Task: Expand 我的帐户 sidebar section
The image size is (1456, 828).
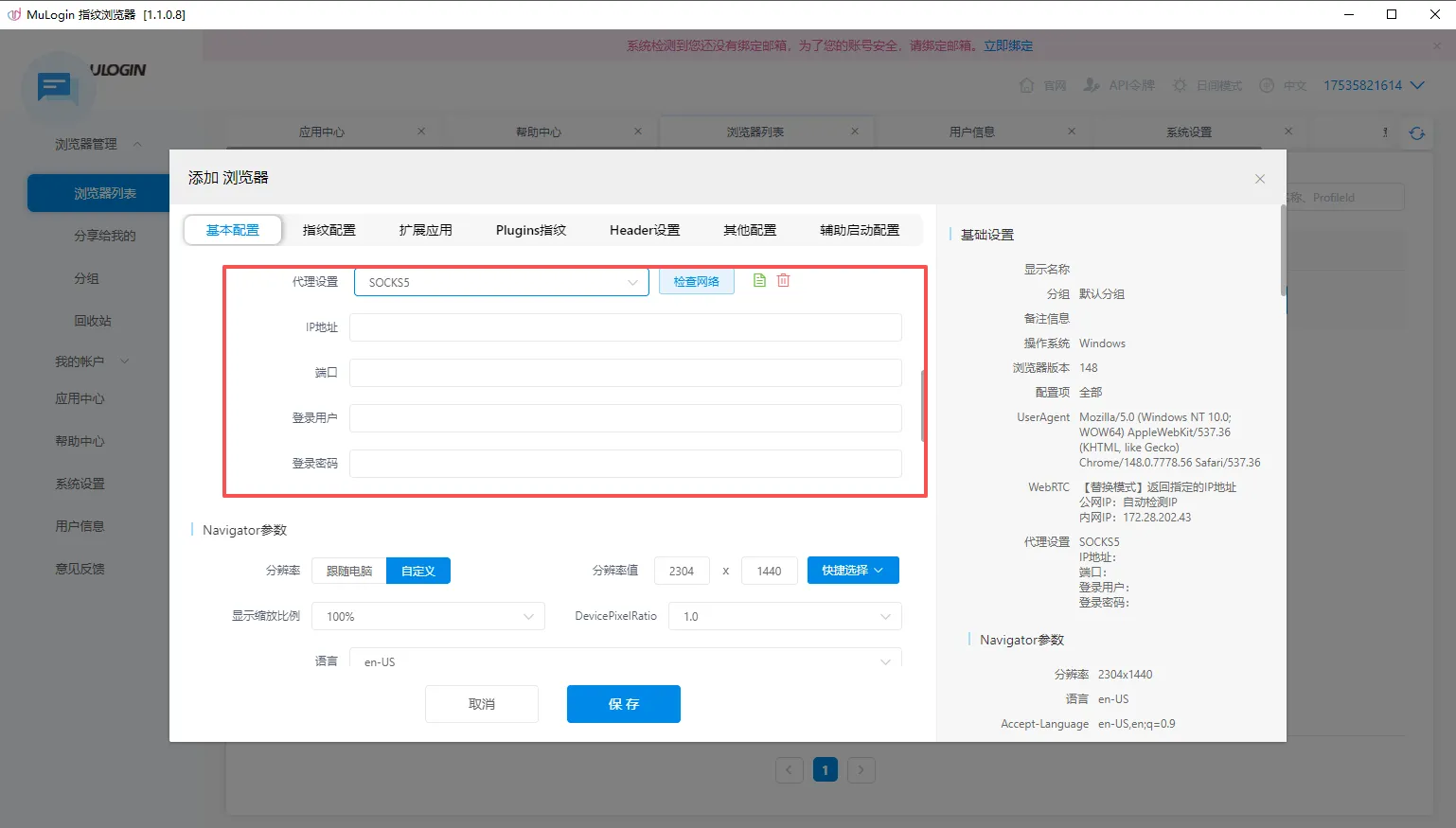Action: coord(92,361)
